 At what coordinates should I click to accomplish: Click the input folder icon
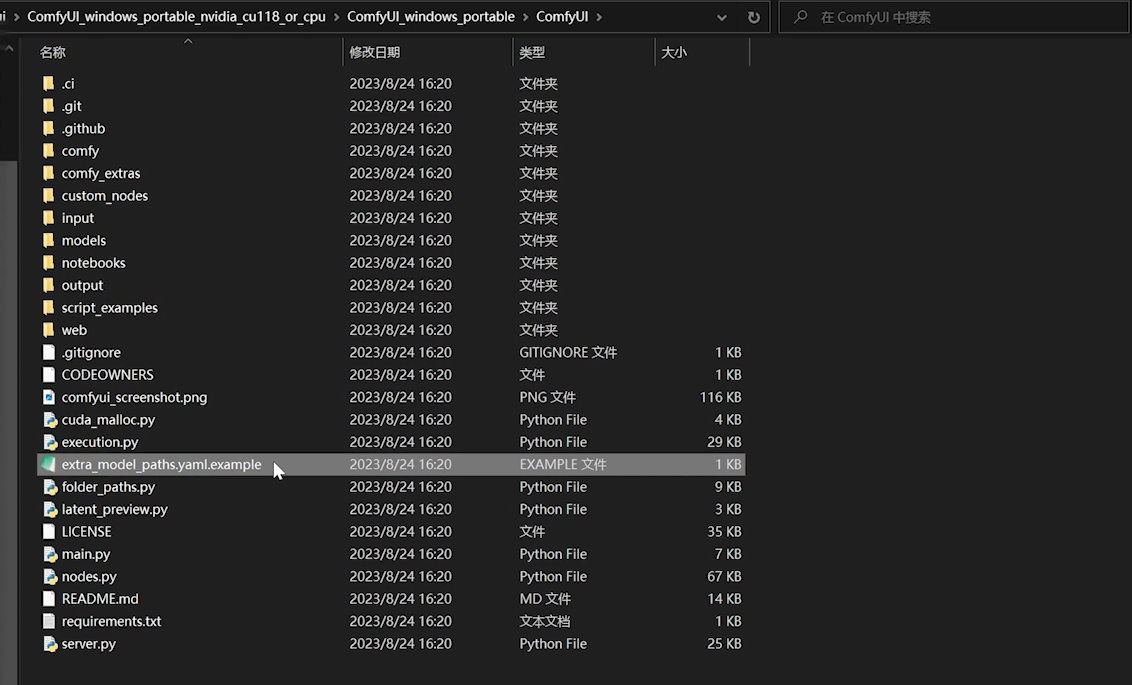48,218
